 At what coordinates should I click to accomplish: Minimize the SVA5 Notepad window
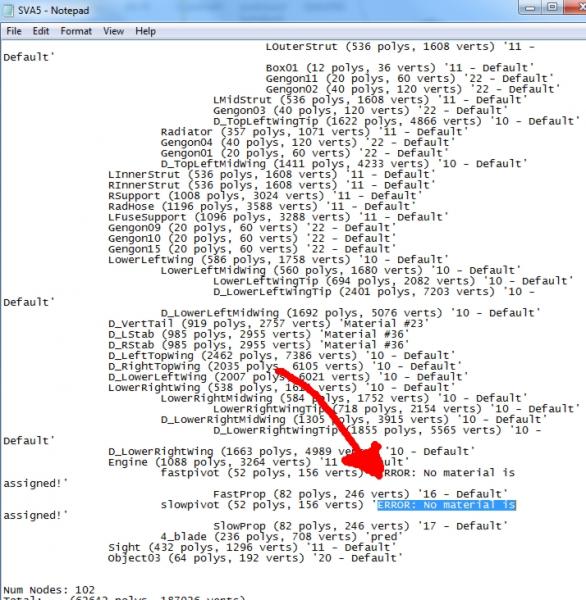tap(530, 7)
